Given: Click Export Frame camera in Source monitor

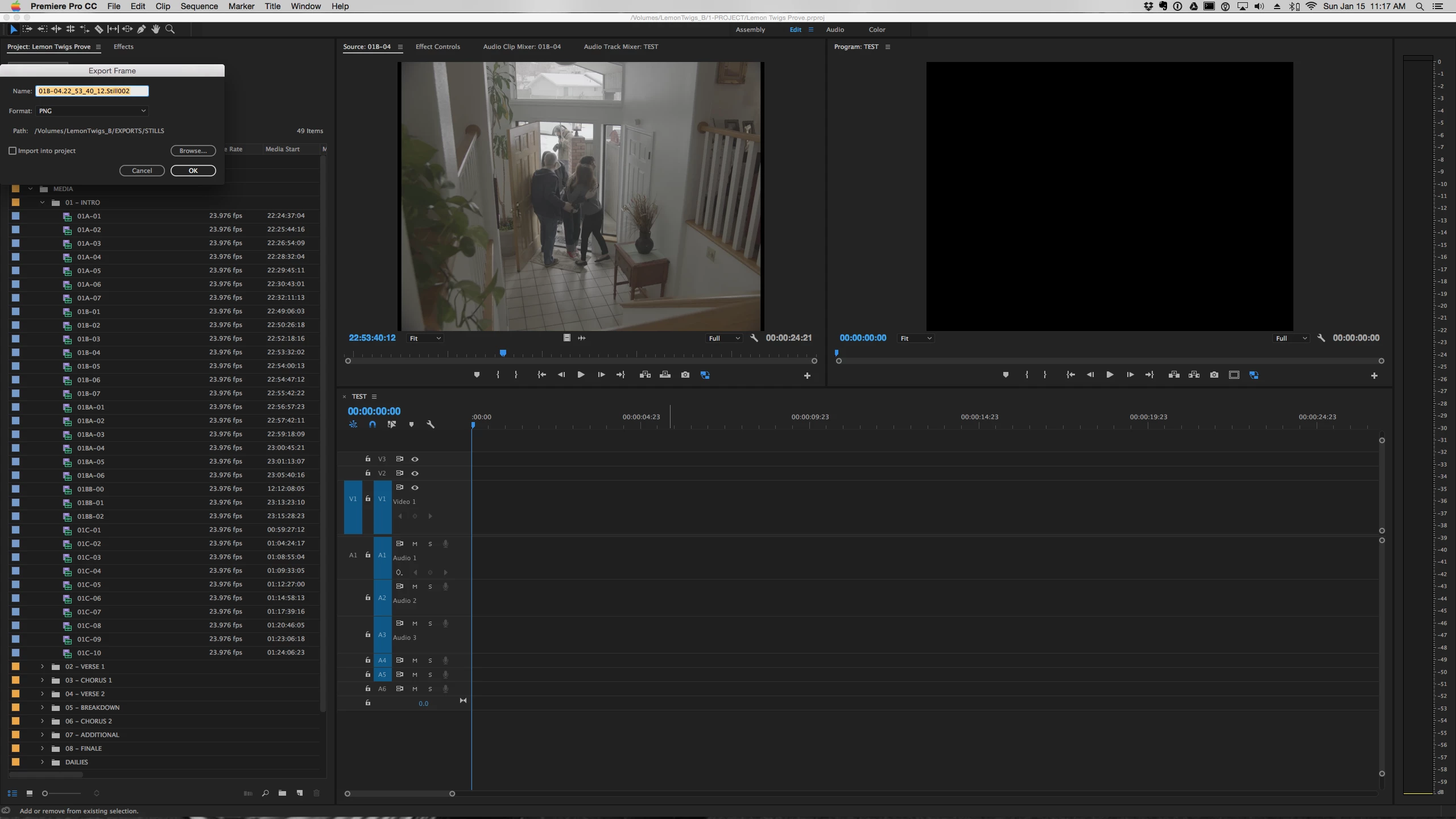Looking at the screenshot, I should click(x=685, y=375).
